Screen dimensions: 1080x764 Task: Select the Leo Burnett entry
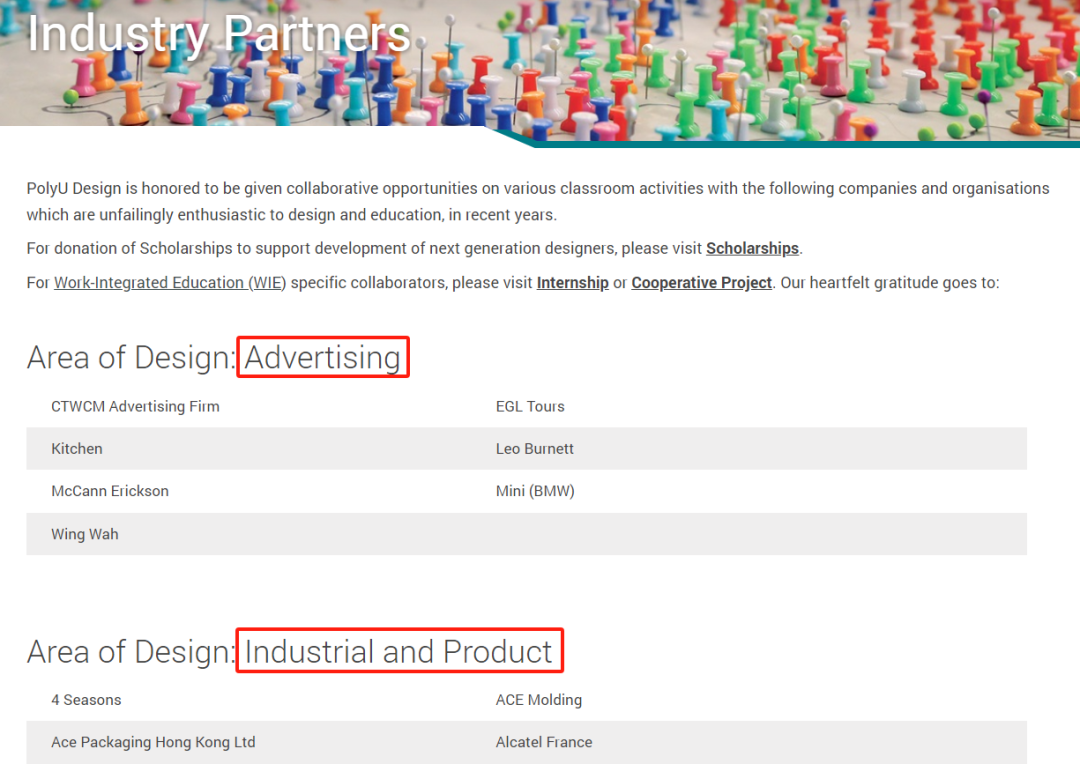coord(534,448)
